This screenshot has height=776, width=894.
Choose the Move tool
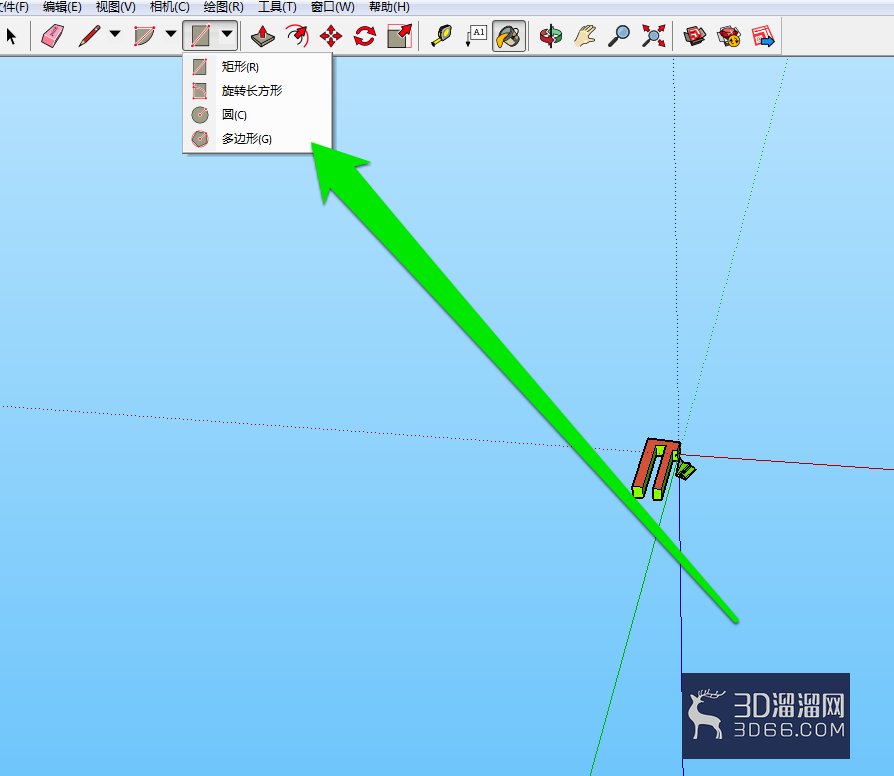coord(331,36)
